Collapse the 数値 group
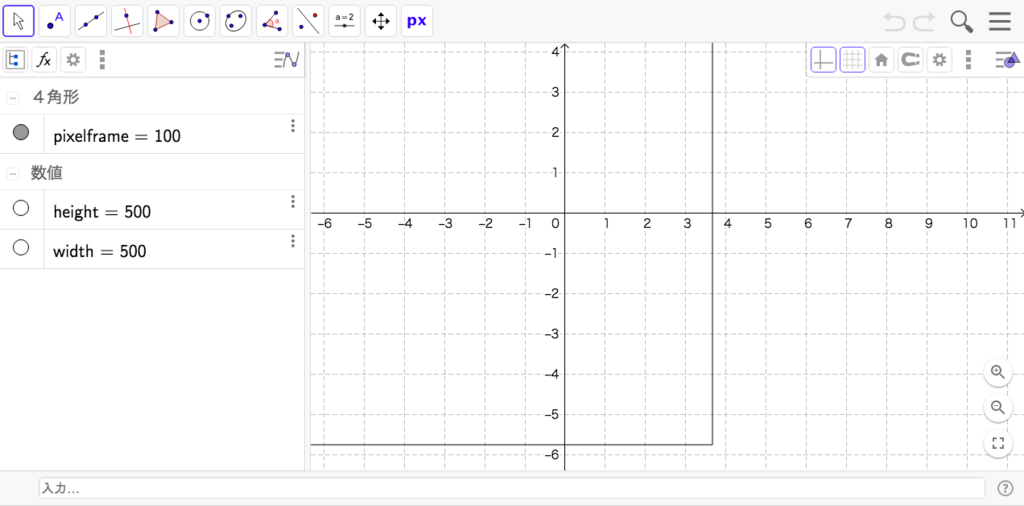Viewport: 1024px width, 506px height. coord(12,174)
